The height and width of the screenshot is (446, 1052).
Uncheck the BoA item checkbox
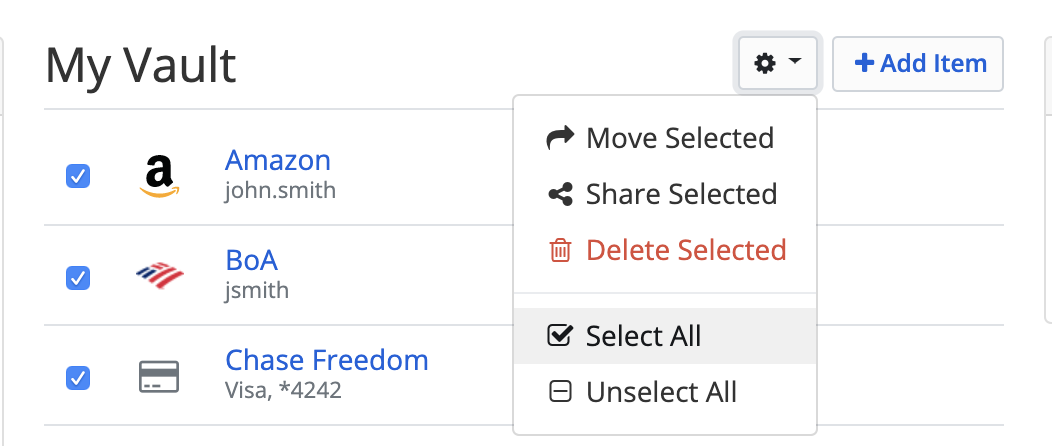coord(78,277)
